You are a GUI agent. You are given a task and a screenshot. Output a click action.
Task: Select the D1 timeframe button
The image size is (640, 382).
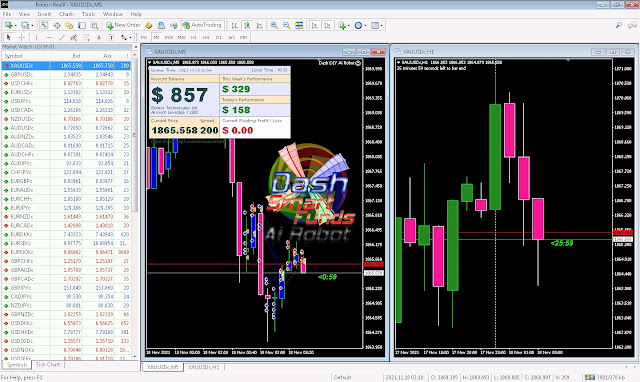(218, 38)
